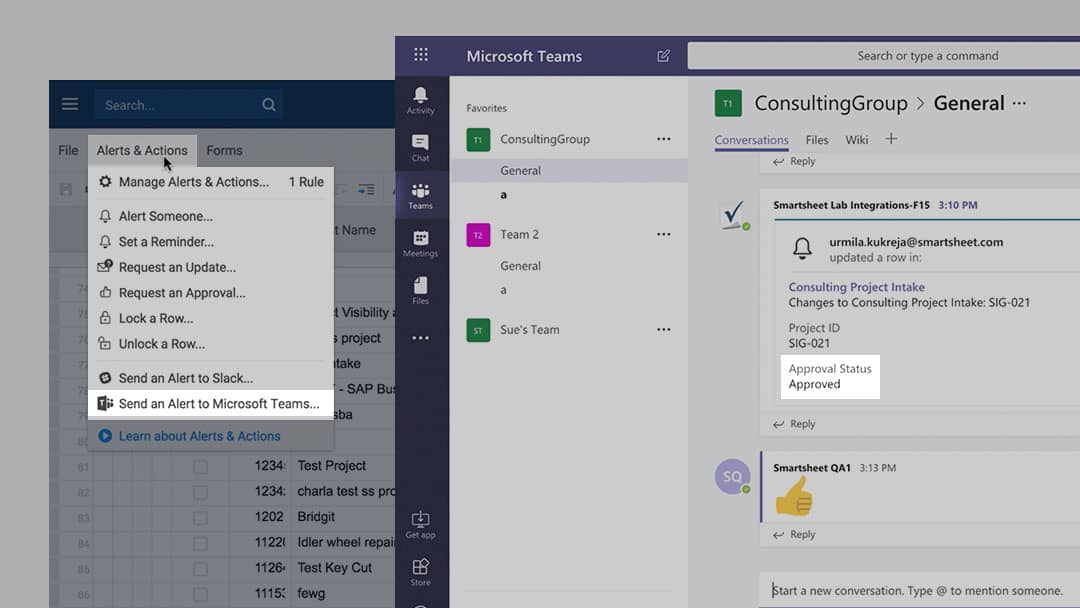Click the new chat compose icon
The image size is (1080, 608).
[x=663, y=56]
